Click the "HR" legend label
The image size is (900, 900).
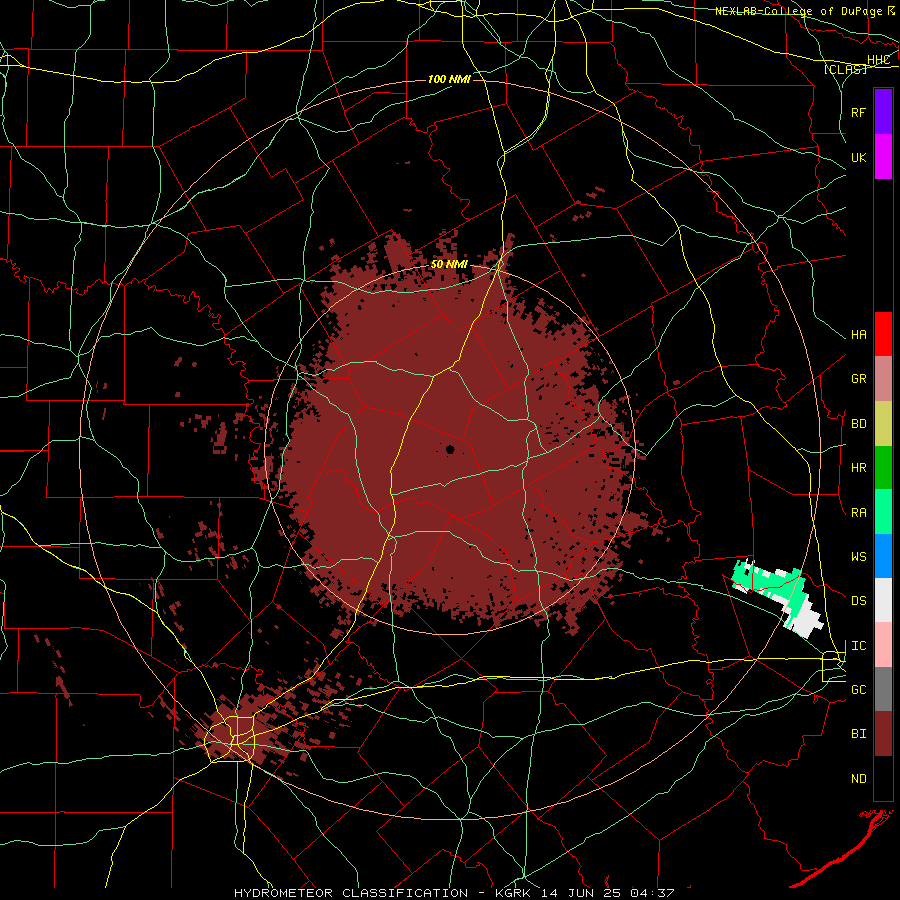(x=858, y=468)
